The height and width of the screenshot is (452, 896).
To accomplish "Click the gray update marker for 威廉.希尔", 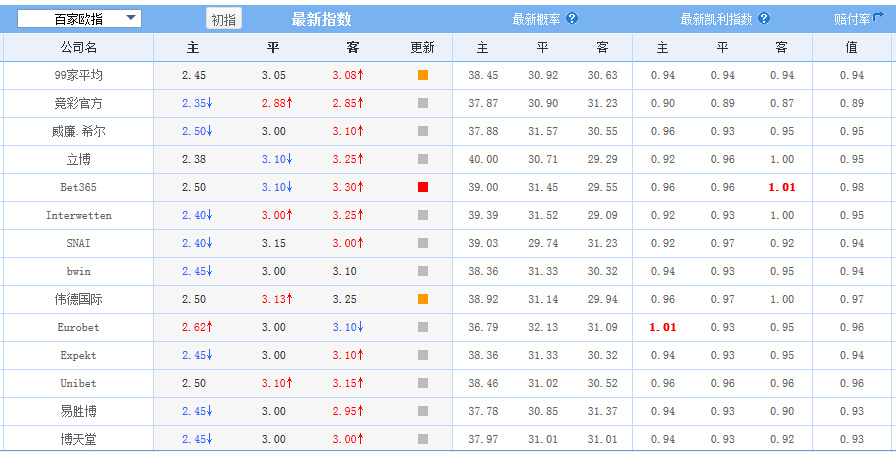I will pyautogui.click(x=423, y=131).
